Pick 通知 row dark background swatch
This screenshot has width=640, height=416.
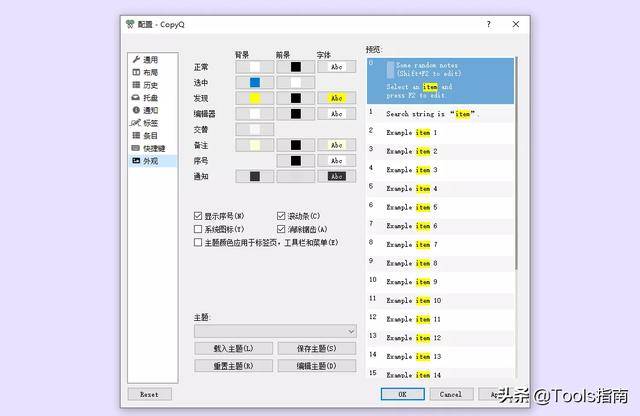pyautogui.click(x=255, y=176)
